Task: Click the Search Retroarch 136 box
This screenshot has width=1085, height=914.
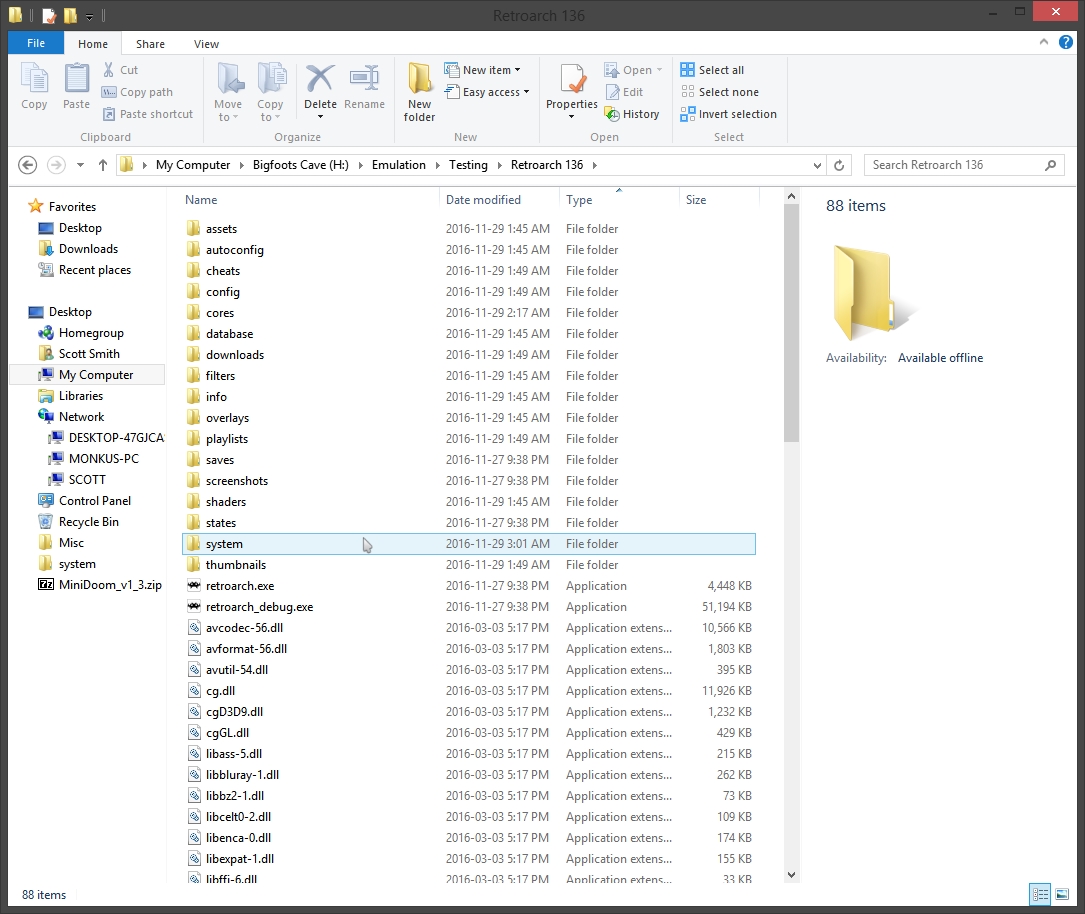Action: coord(954,165)
